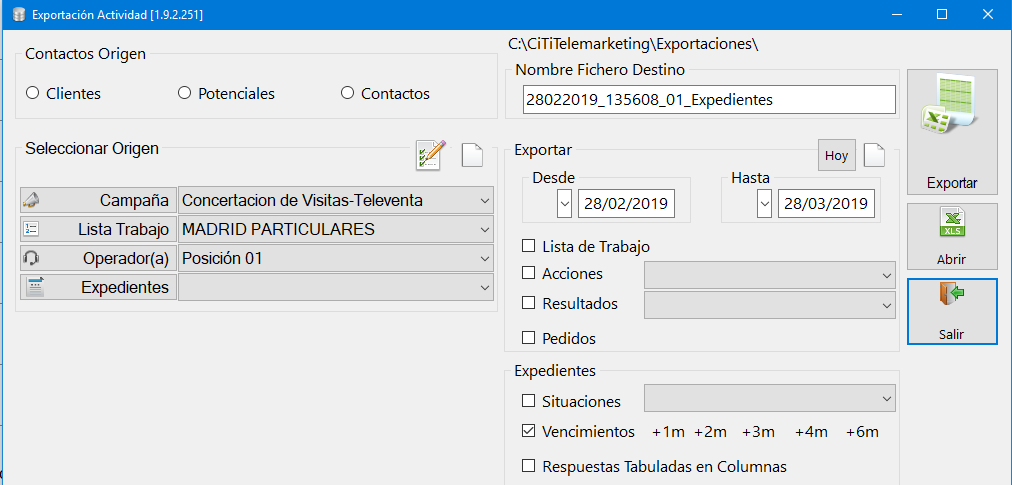
Task: Minimize the Exportación Actividad window
Action: tap(898, 14)
